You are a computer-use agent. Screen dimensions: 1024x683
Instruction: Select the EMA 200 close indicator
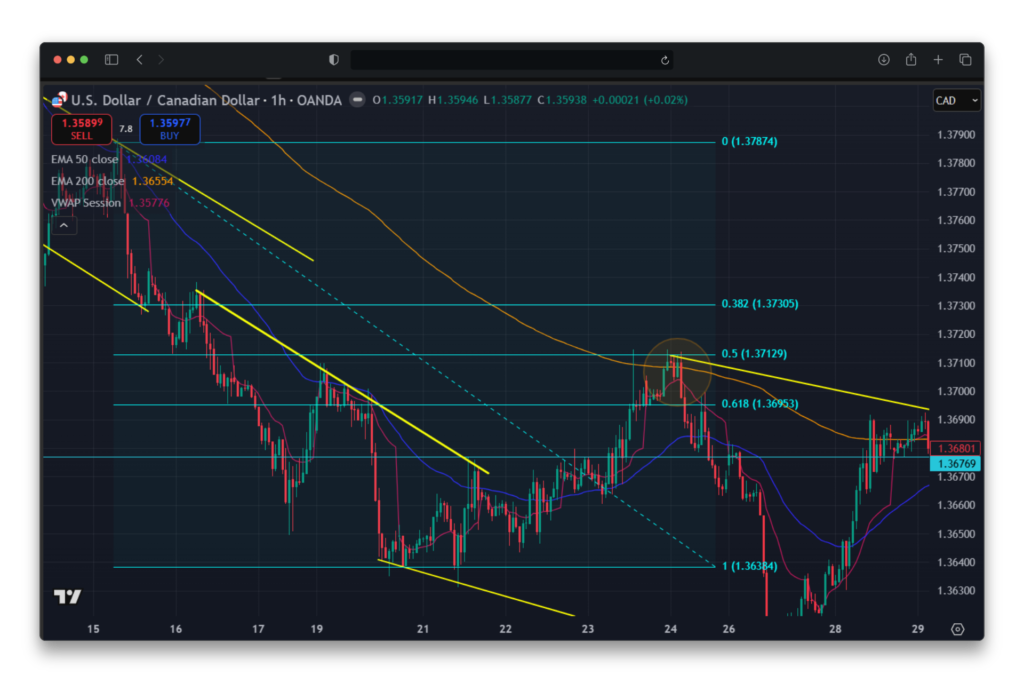pos(88,181)
